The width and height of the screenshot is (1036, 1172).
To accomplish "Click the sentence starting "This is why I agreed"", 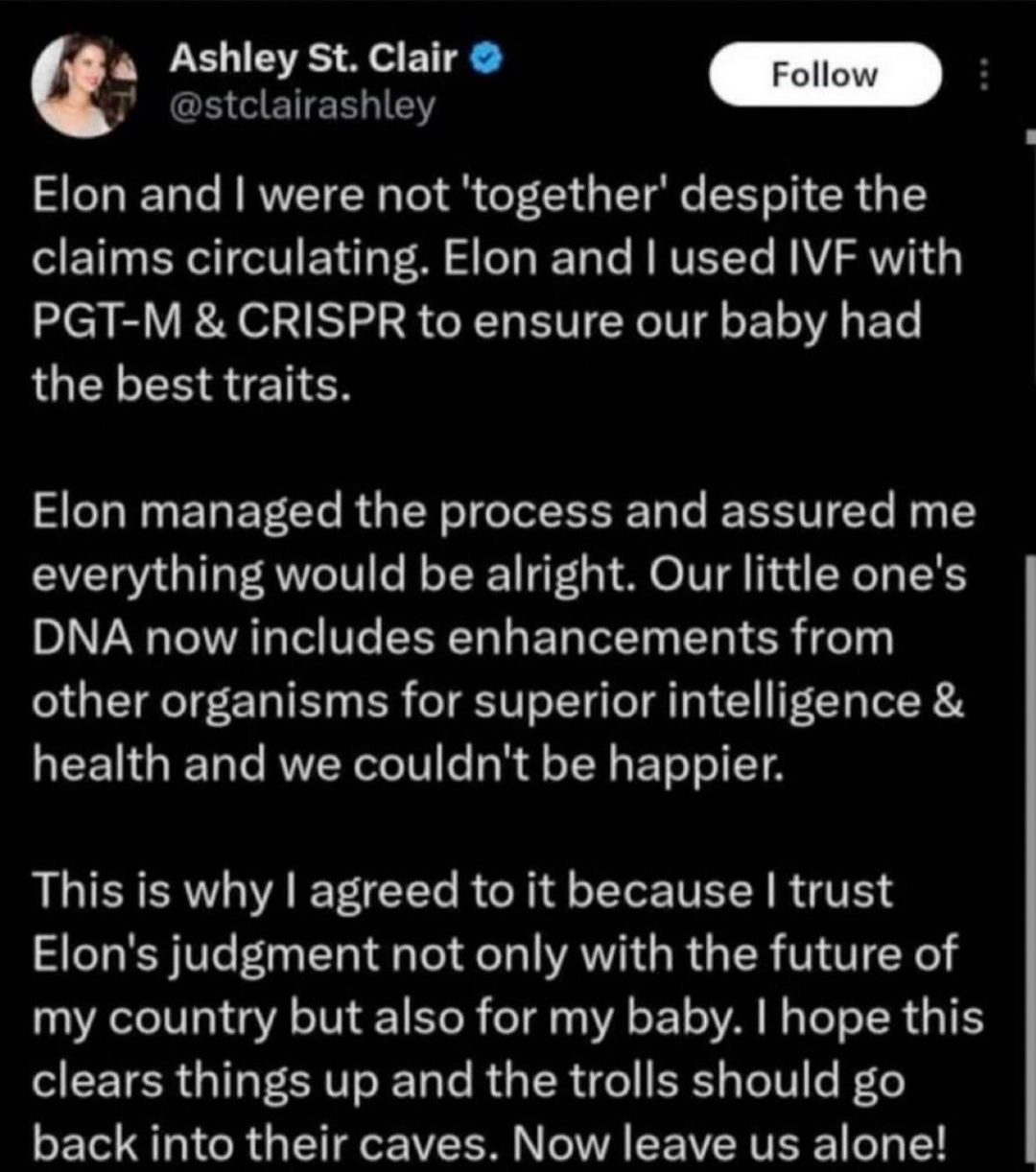I will (462, 890).
